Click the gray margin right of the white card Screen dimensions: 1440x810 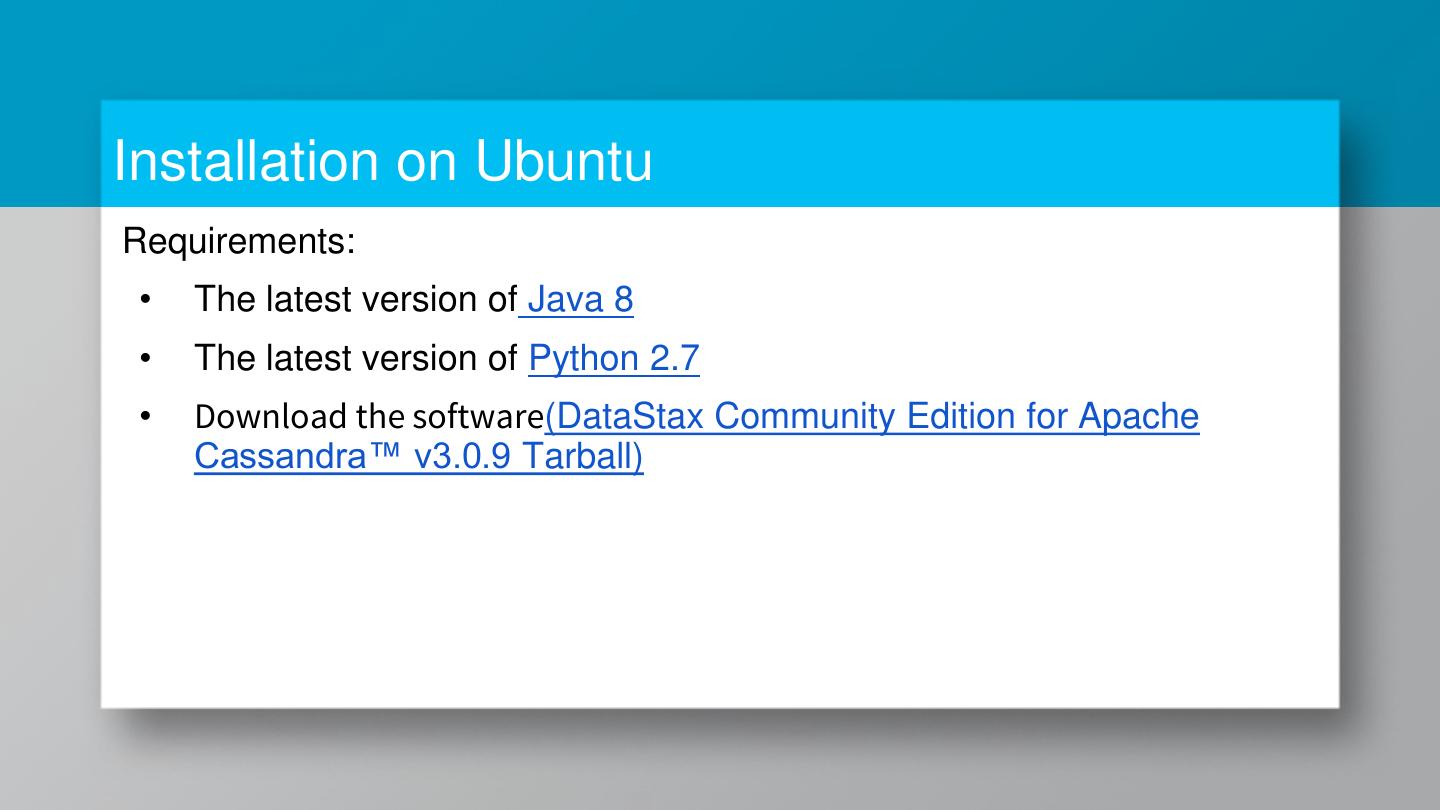(x=1390, y=450)
